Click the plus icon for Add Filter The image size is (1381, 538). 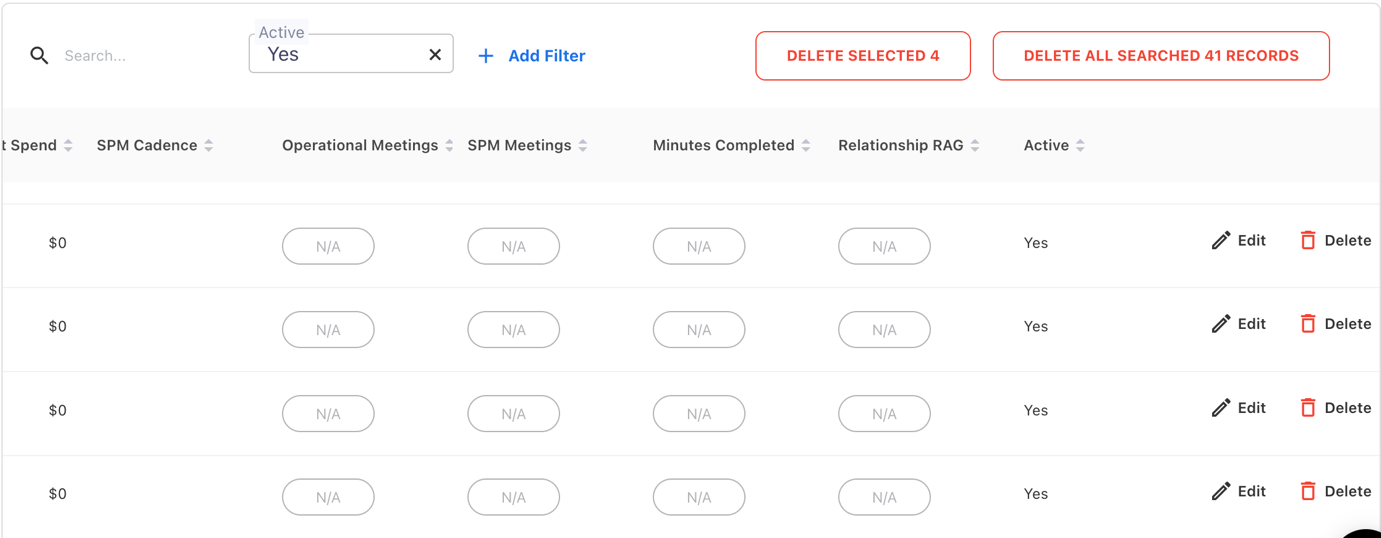486,56
